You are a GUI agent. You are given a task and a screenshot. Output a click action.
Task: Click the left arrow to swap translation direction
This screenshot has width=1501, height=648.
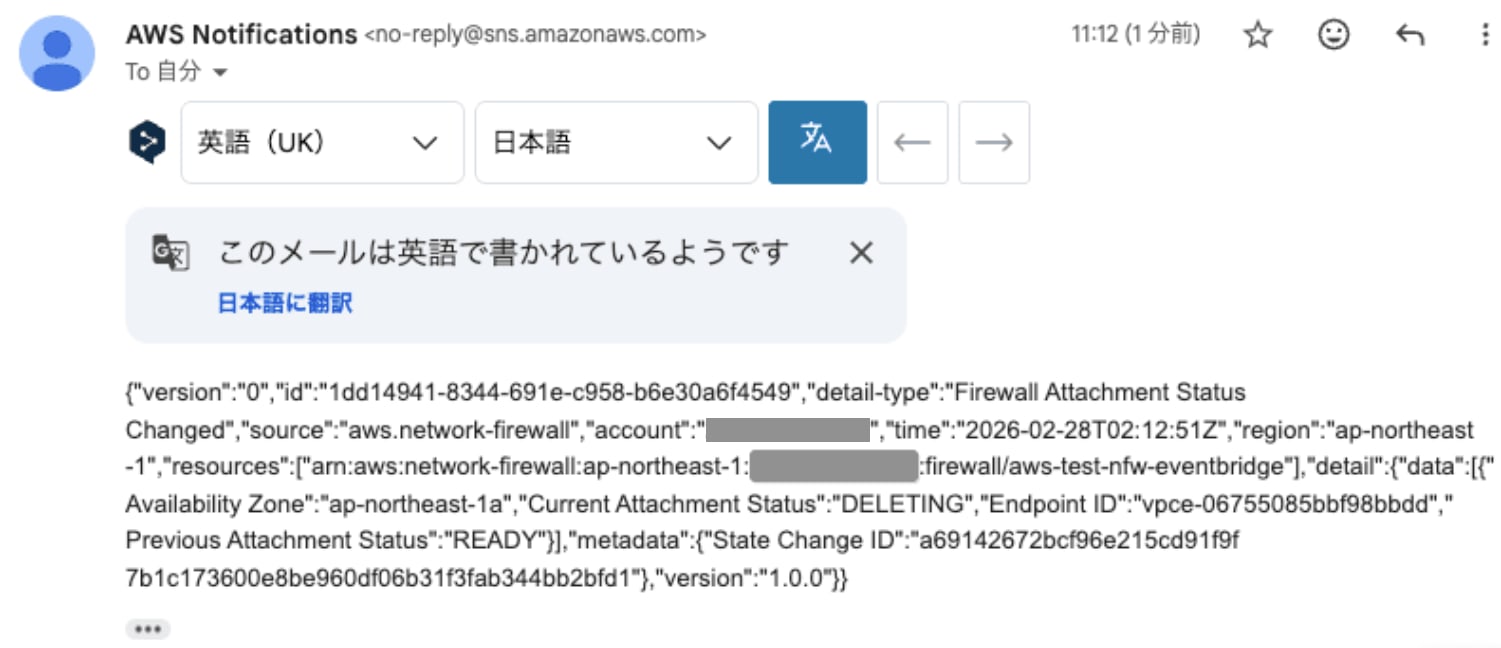click(912, 141)
